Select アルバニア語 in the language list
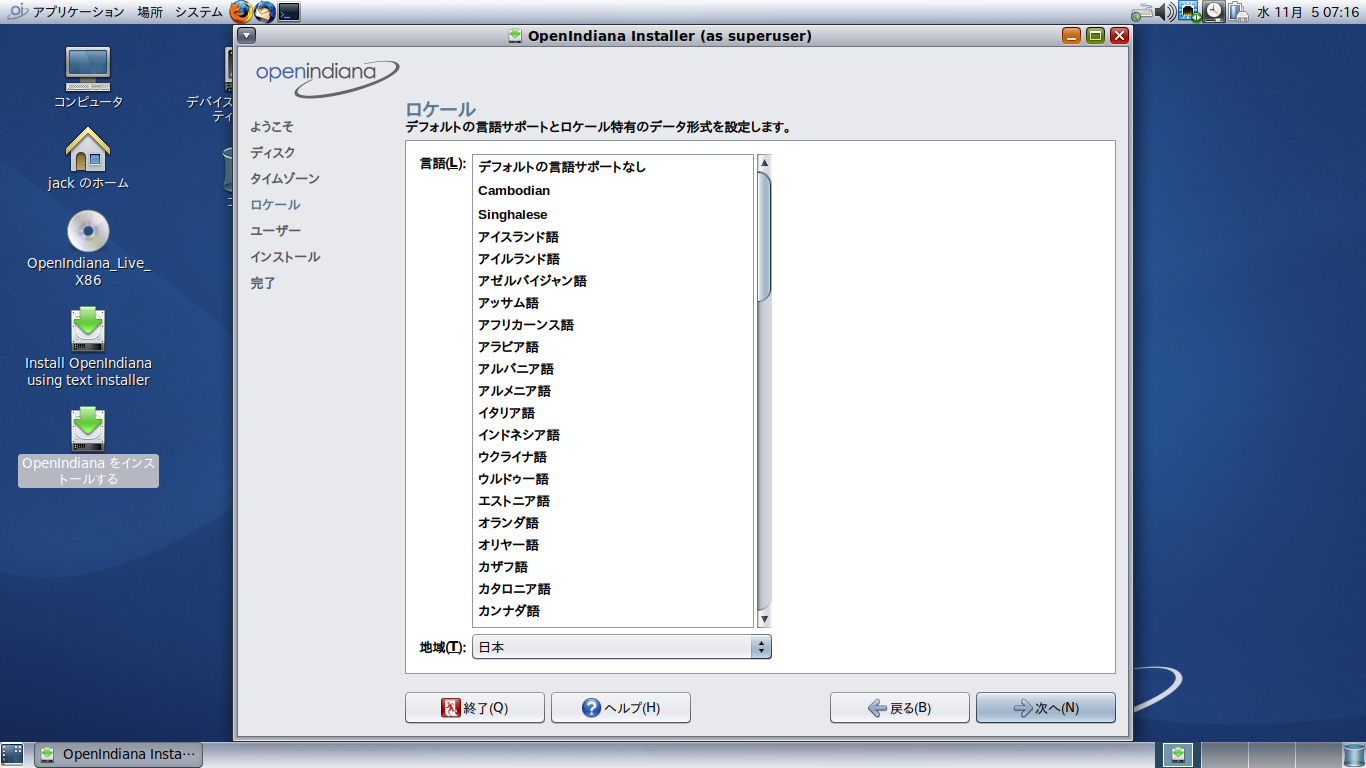Image resolution: width=1366 pixels, height=768 pixels. click(x=613, y=369)
